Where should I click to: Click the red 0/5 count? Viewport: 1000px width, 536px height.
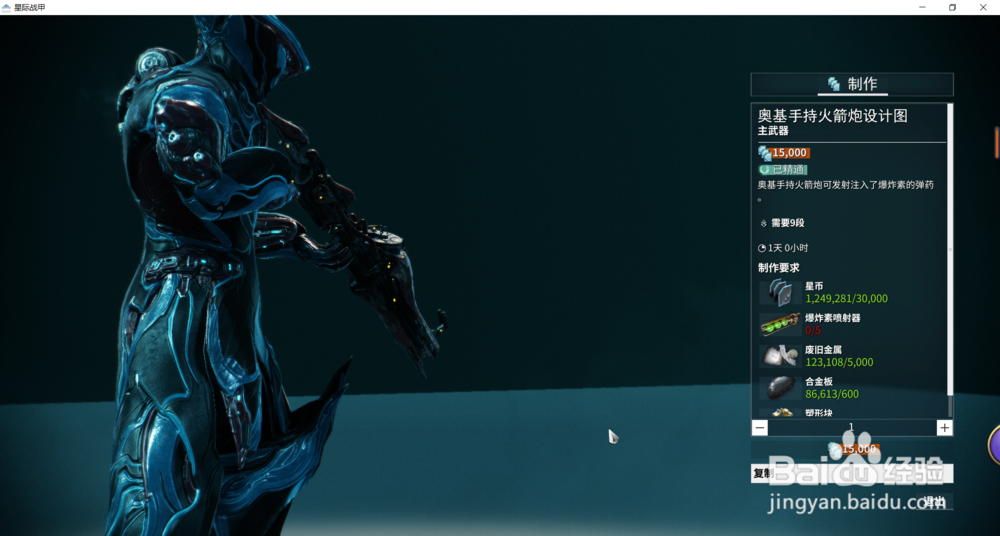[813, 331]
